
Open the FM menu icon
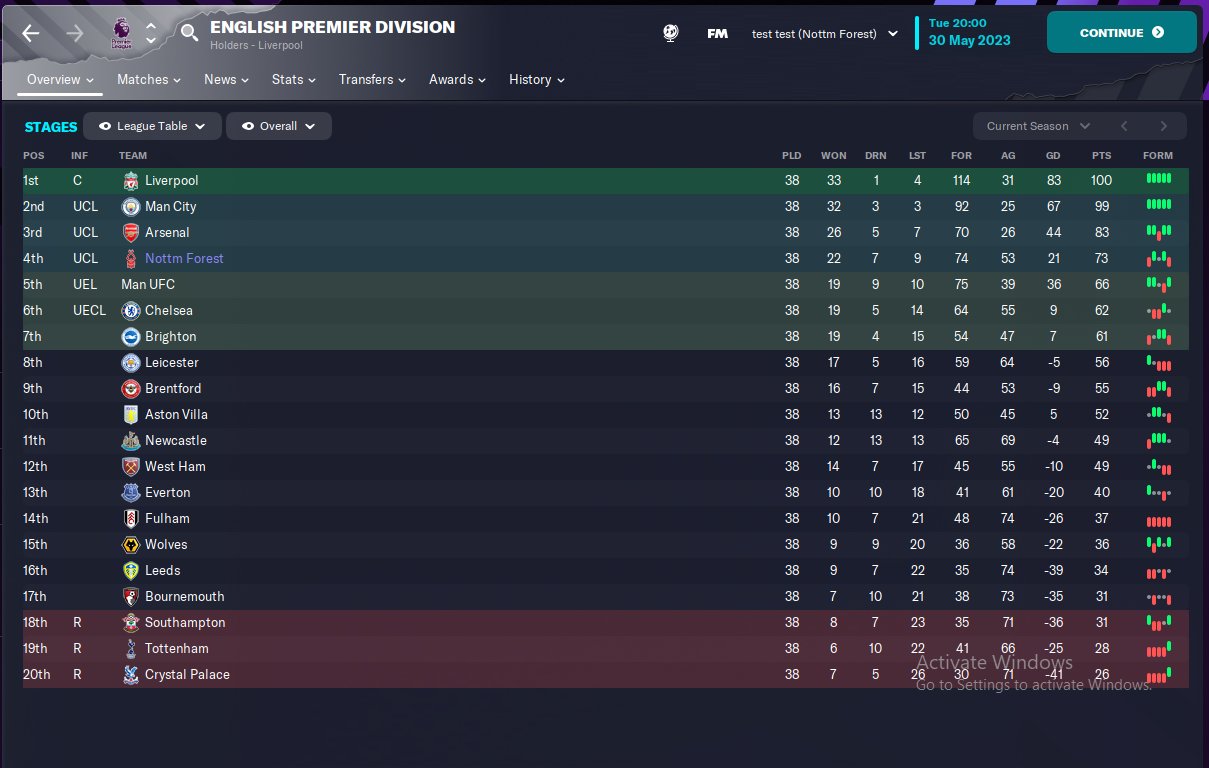[x=717, y=33]
